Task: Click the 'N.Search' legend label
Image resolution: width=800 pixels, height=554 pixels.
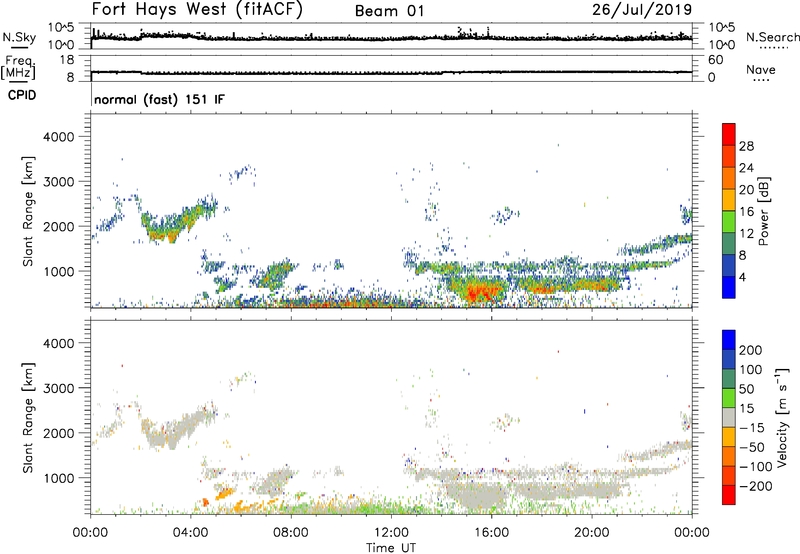Action: pyautogui.click(x=772, y=37)
